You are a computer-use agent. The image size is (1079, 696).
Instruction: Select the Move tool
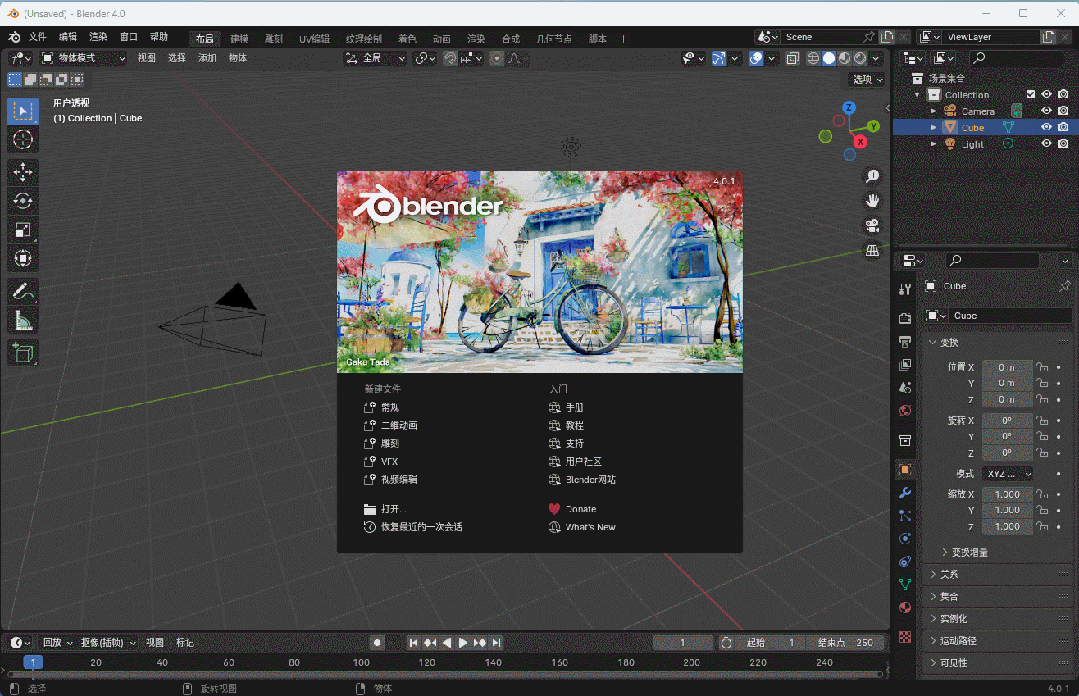[x=23, y=172]
